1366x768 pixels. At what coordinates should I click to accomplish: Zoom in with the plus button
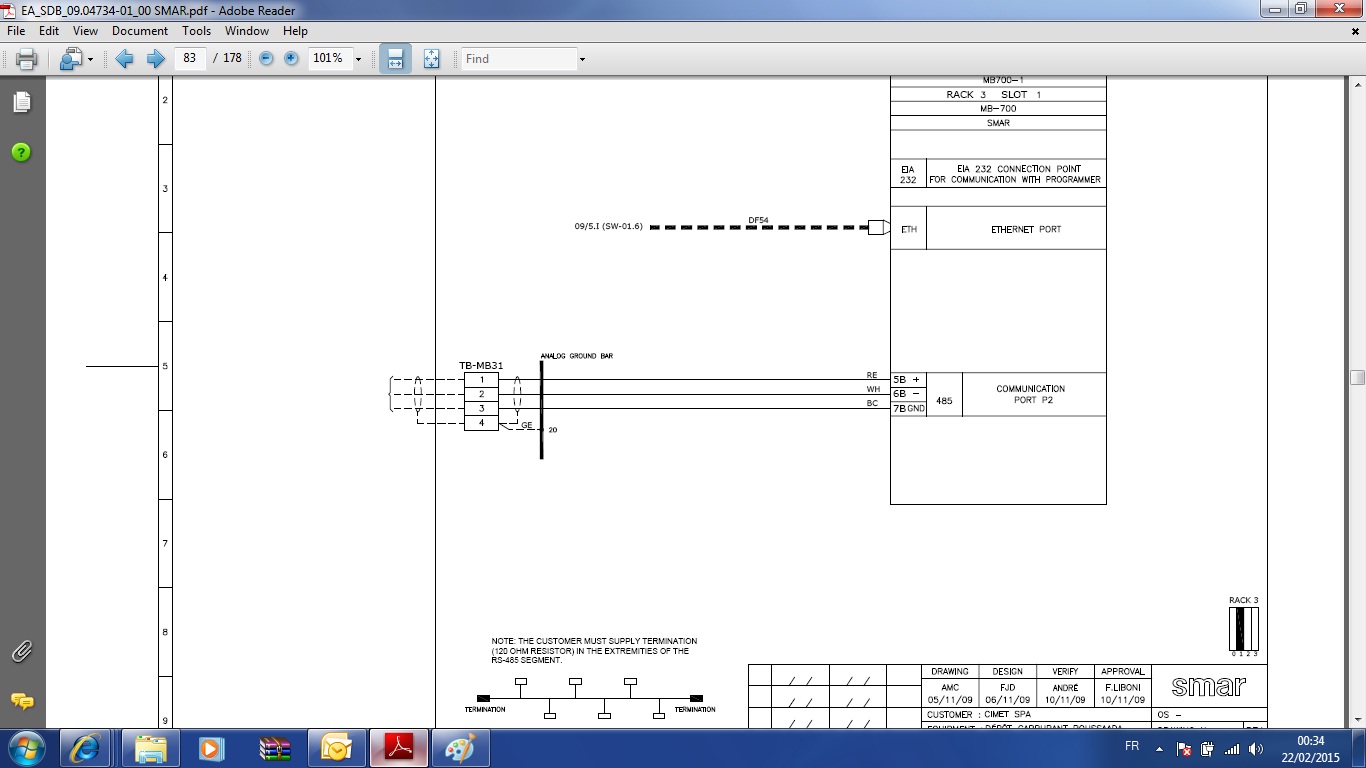pos(291,59)
